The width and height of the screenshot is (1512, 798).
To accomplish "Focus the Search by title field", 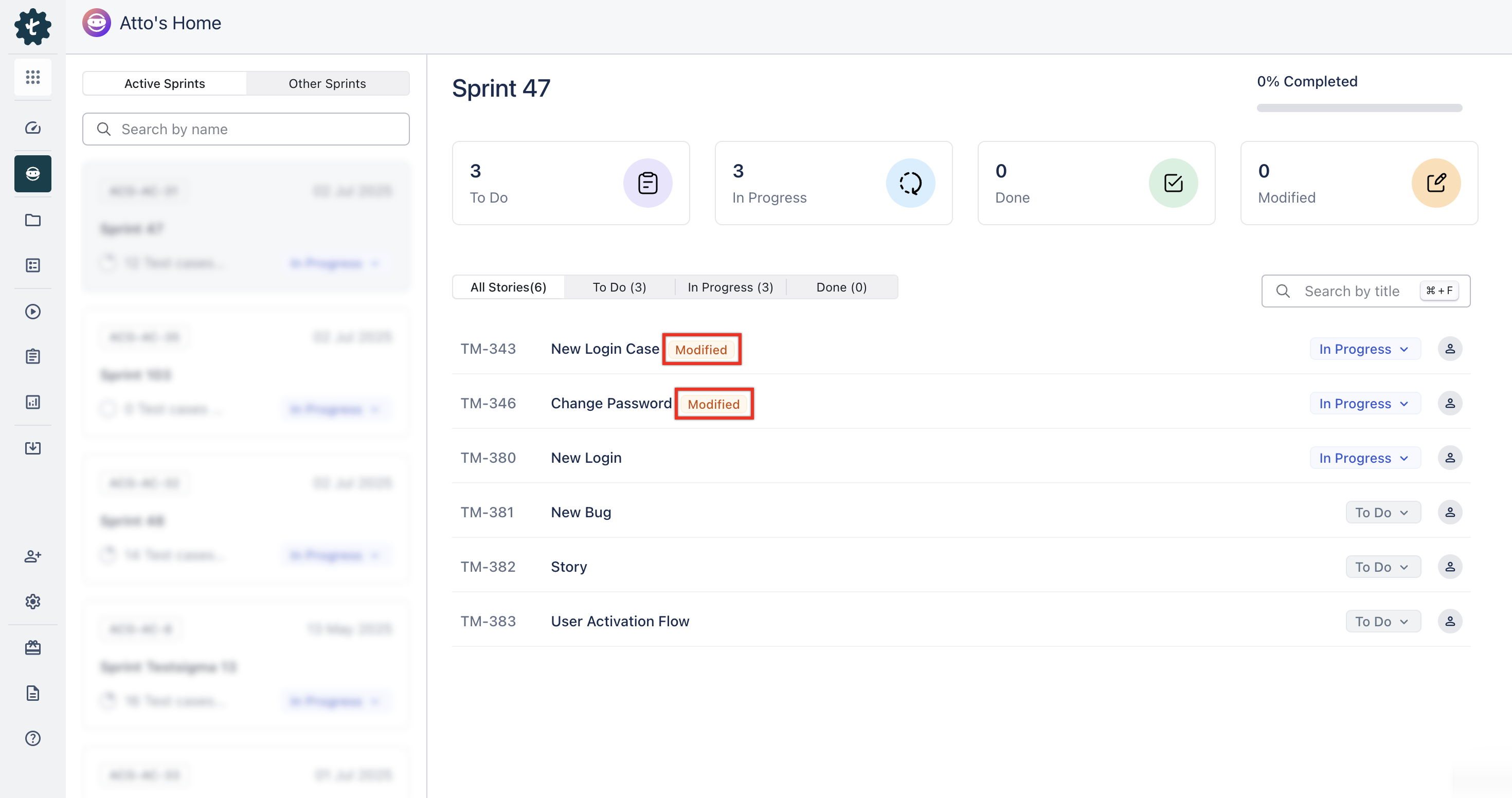I will click(1351, 291).
